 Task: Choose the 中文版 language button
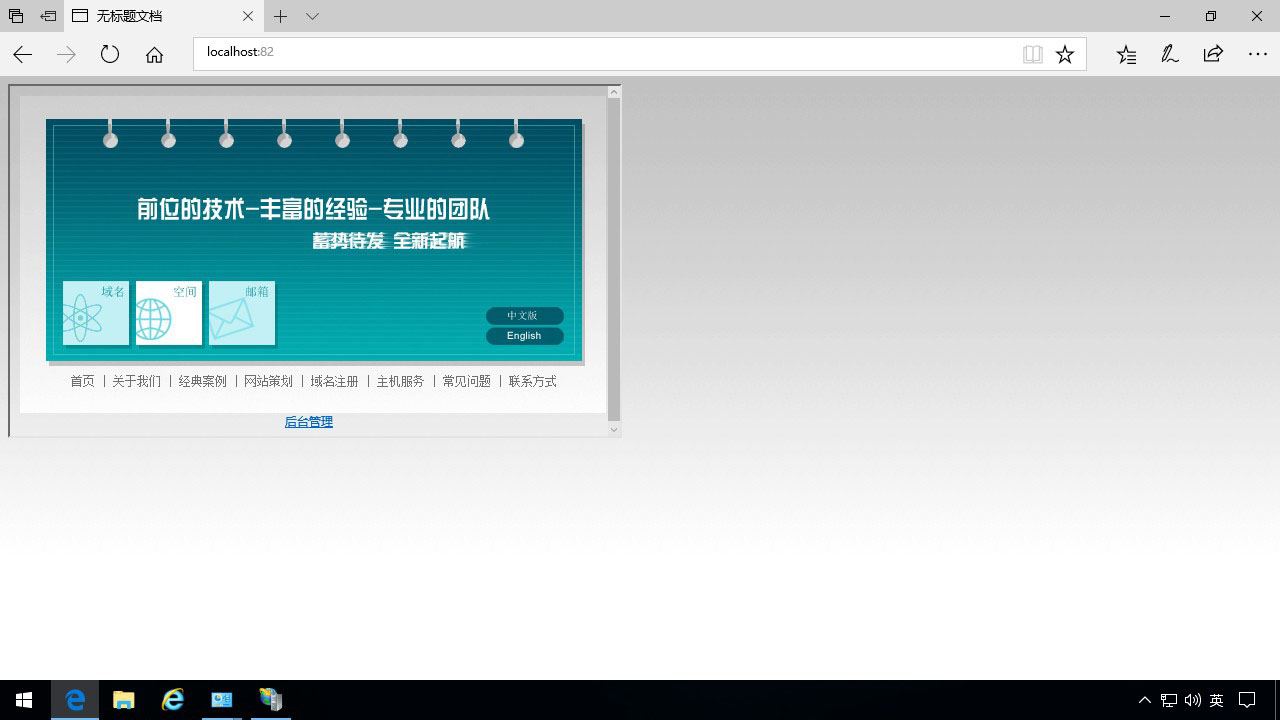pyautogui.click(x=525, y=316)
